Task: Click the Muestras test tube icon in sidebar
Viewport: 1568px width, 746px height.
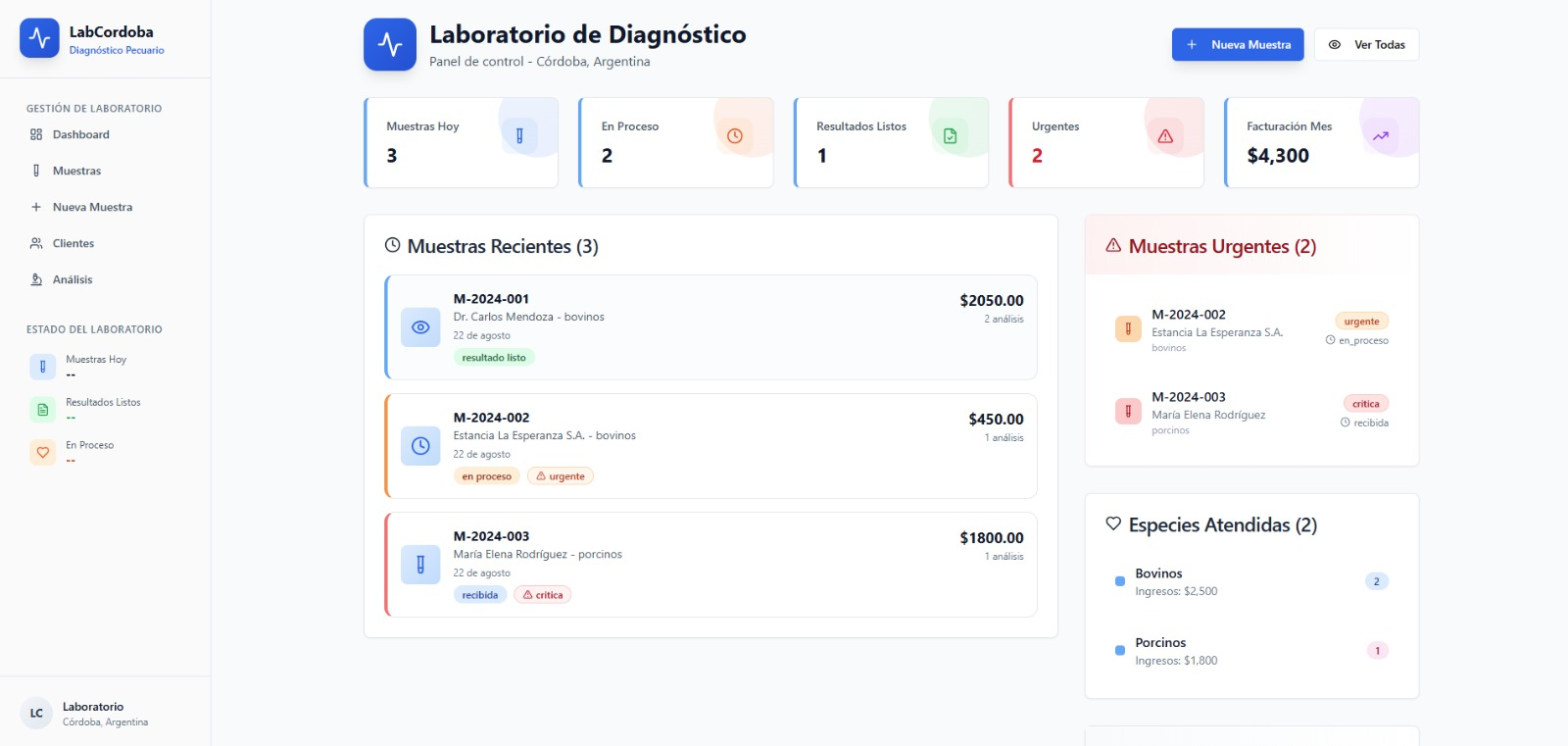Action: point(36,171)
